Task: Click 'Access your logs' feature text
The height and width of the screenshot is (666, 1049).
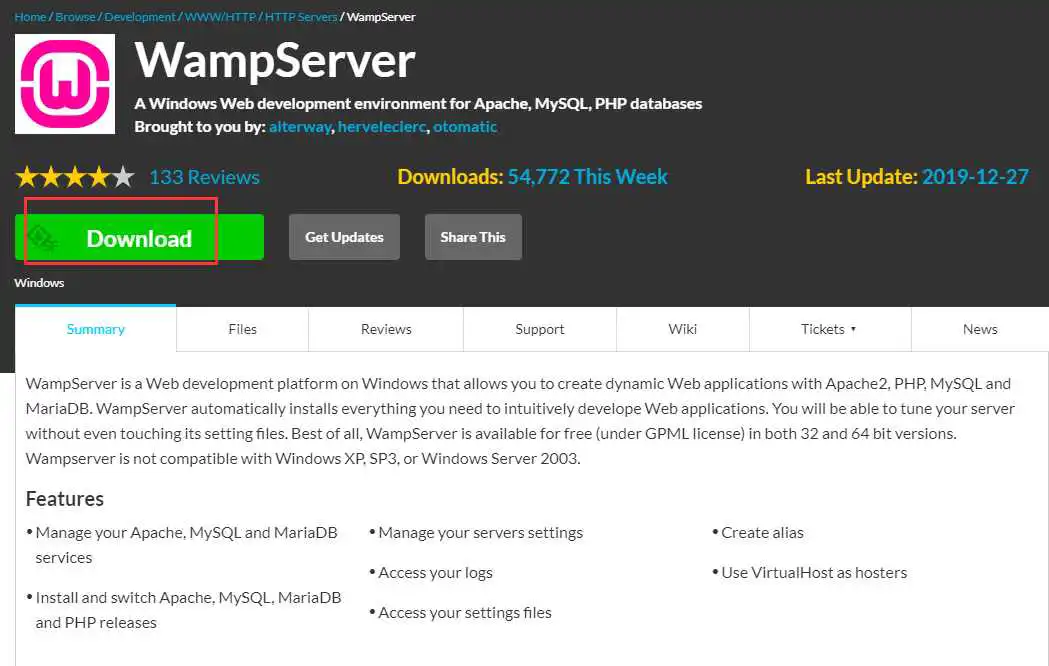Action: pyautogui.click(x=436, y=573)
